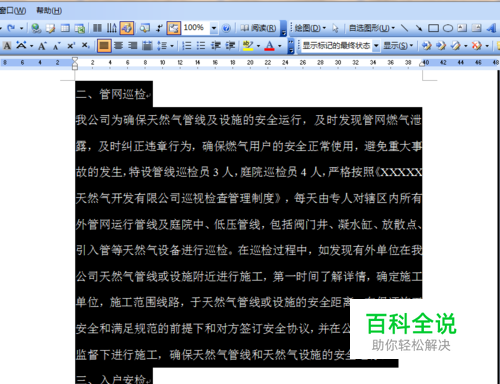Select the Line drawing tool
This screenshot has width=500, height=384.
[x=404, y=28]
